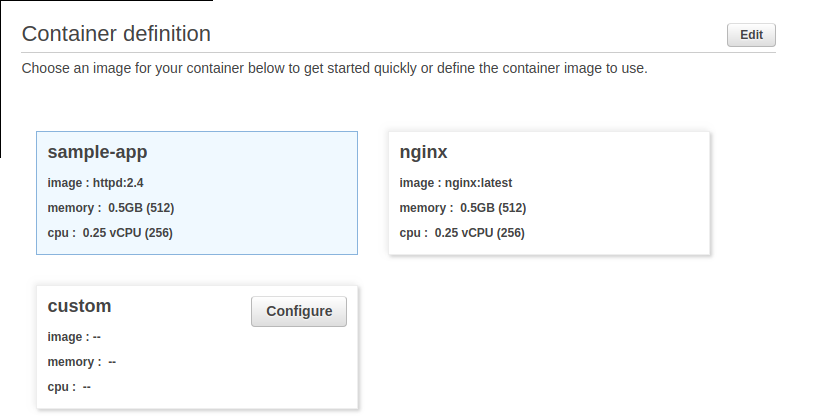The image size is (820, 418).
Task: Click the 'Choose an image for your container' description
Action: click(x=335, y=69)
